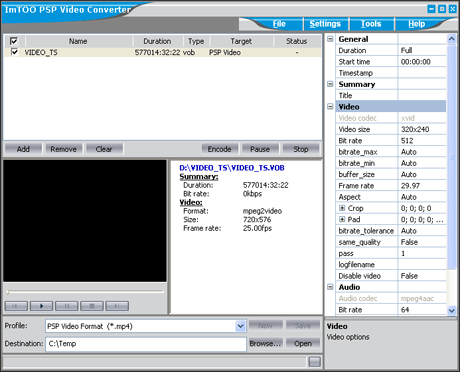Viewport: 460px width, 372px height.
Task: Jump to previous using skip-back button
Action: click(16, 306)
